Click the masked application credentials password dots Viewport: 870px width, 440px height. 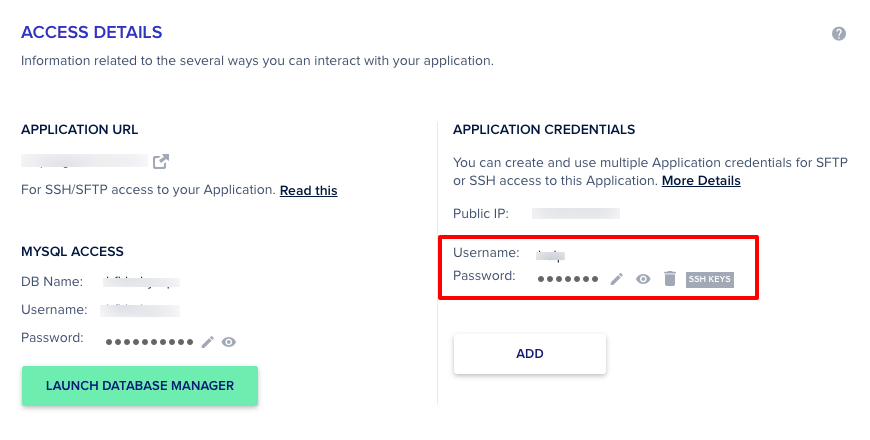click(567, 279)
